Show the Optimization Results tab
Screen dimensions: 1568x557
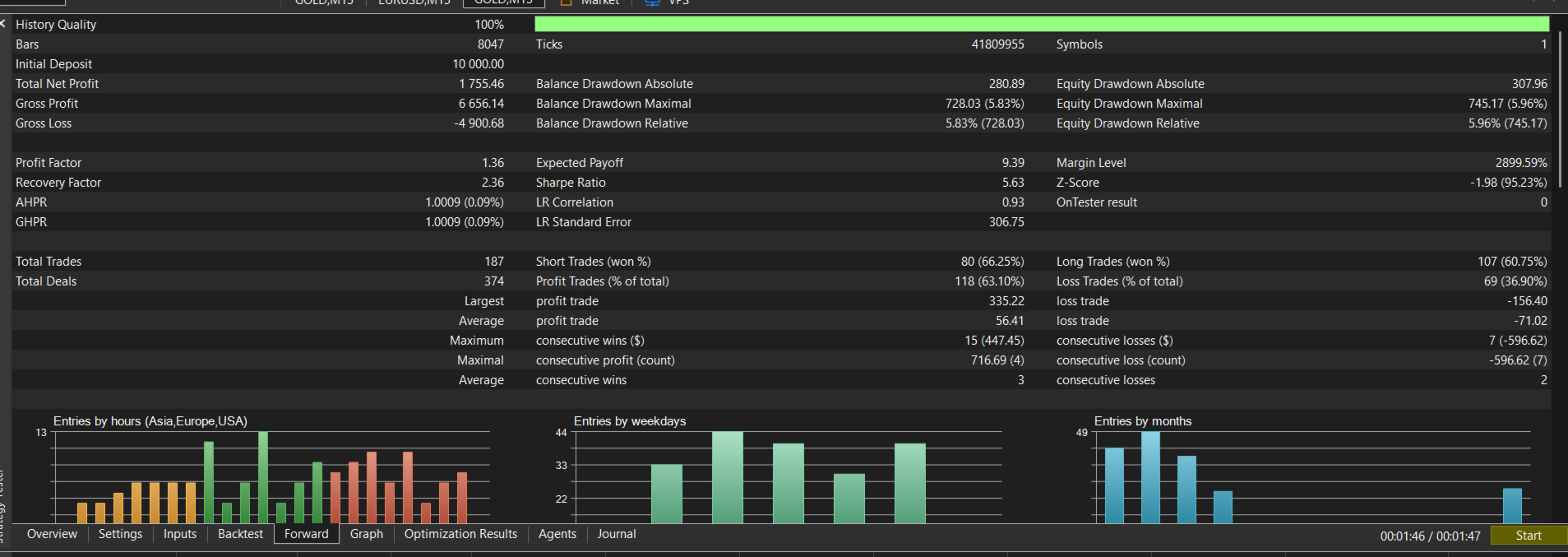tap(460, 534)
